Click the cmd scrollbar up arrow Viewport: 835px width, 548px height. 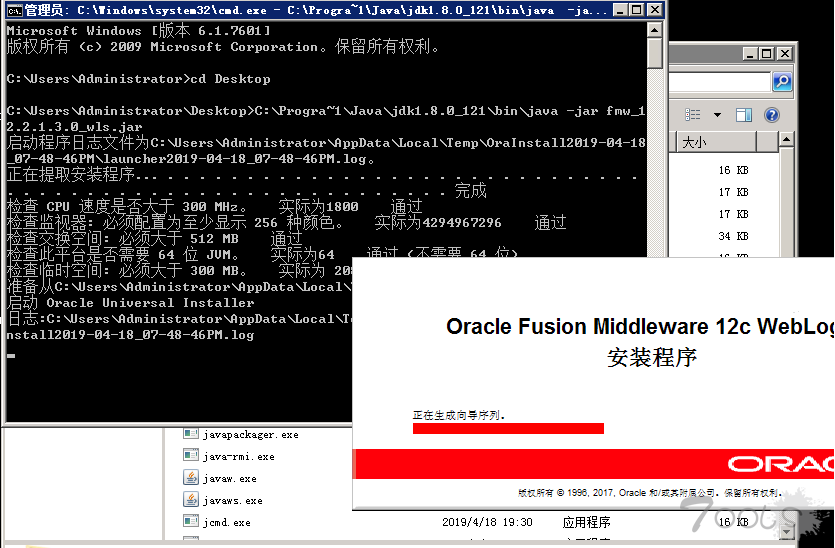[x=655, y=29]
